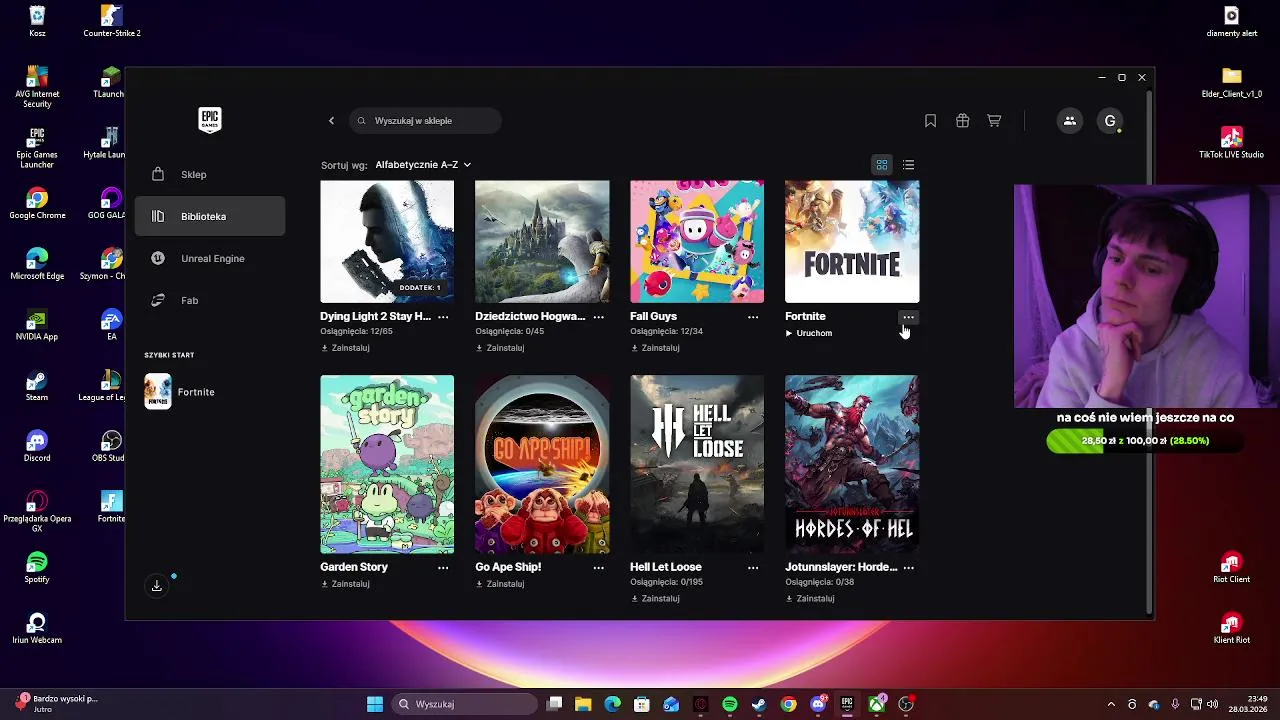Open options menu for Garden Story
Viewport: 1280px width, 720px height.
click(443, 567)
